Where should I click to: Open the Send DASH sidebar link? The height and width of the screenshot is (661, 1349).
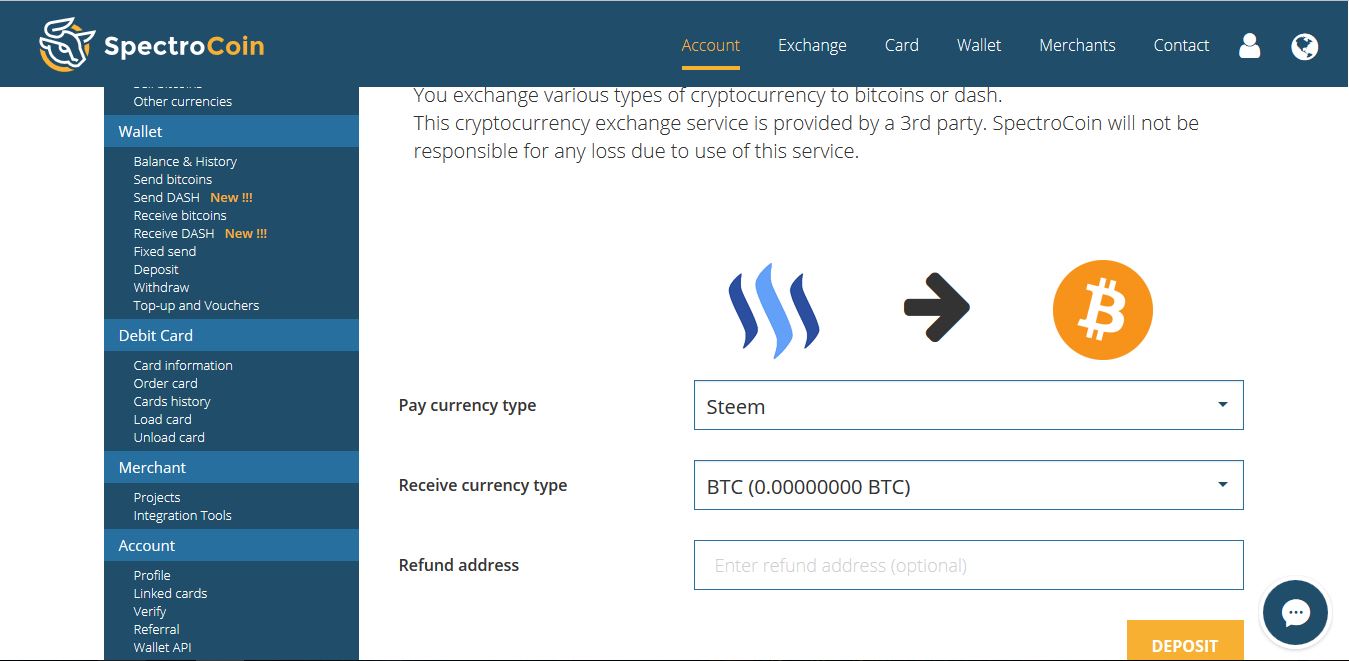click(x=167, y=197)
